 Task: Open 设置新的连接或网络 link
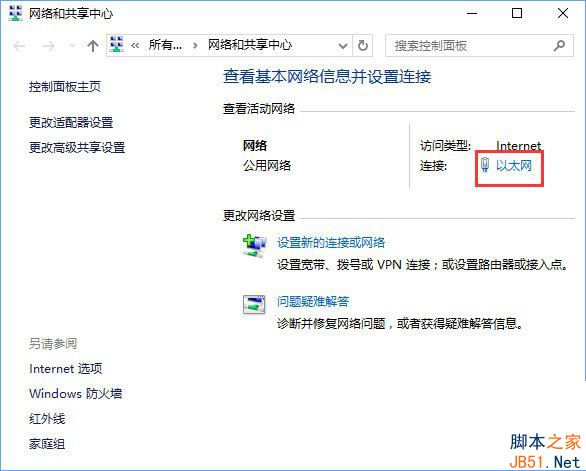pos(331,243)
